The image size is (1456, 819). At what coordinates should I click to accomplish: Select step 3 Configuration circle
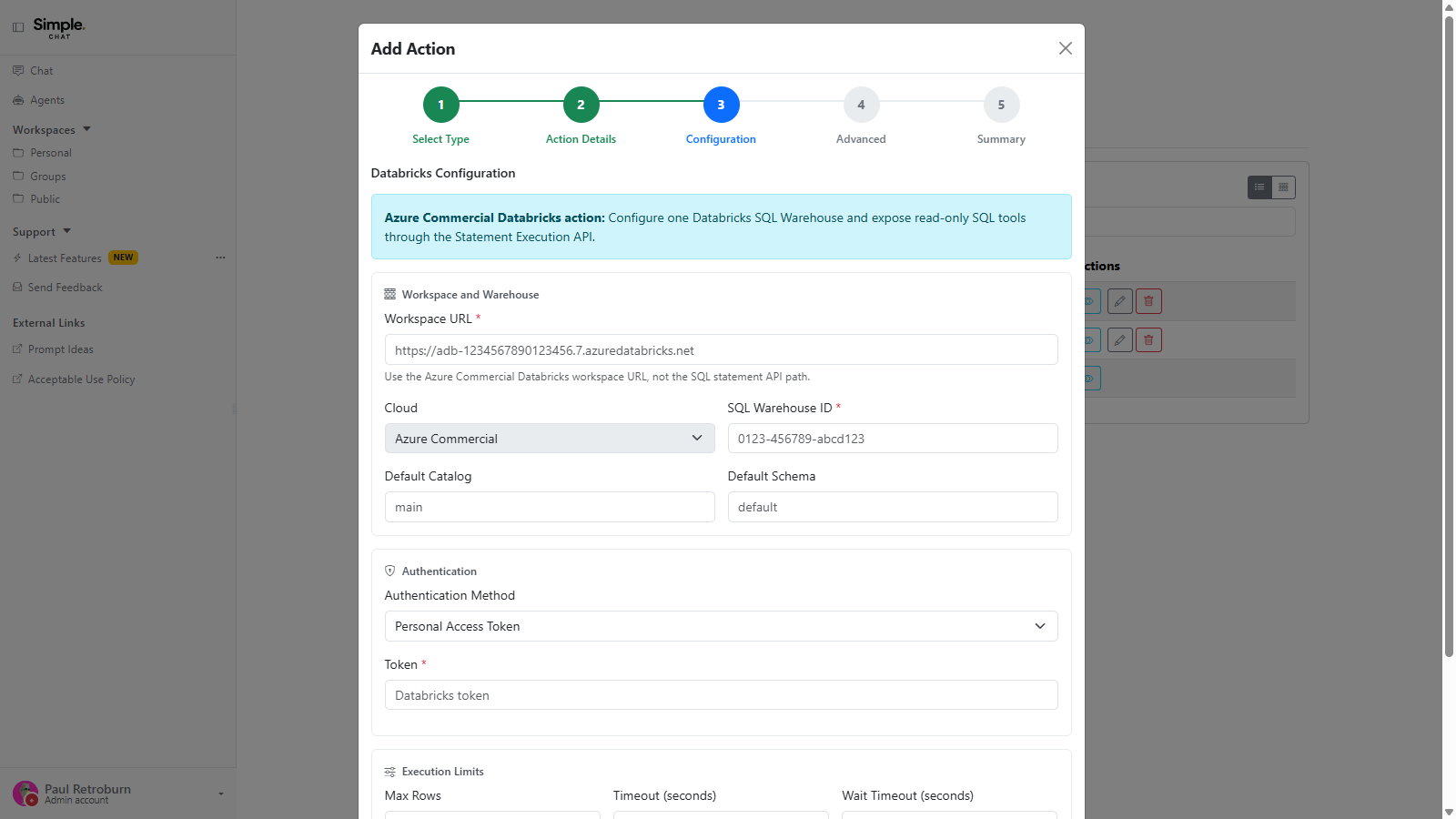coord(721,105)
